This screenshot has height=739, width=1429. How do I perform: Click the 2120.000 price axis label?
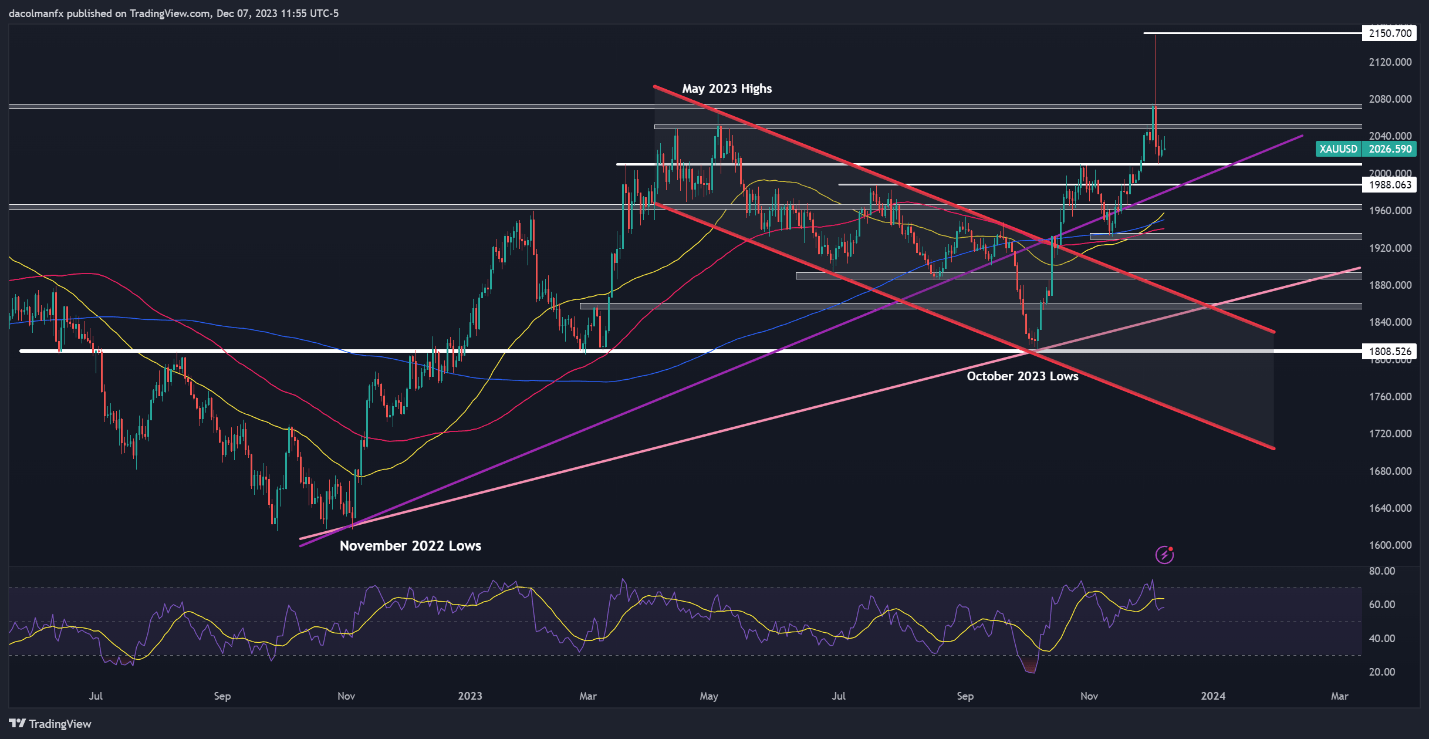[1390, 62]
